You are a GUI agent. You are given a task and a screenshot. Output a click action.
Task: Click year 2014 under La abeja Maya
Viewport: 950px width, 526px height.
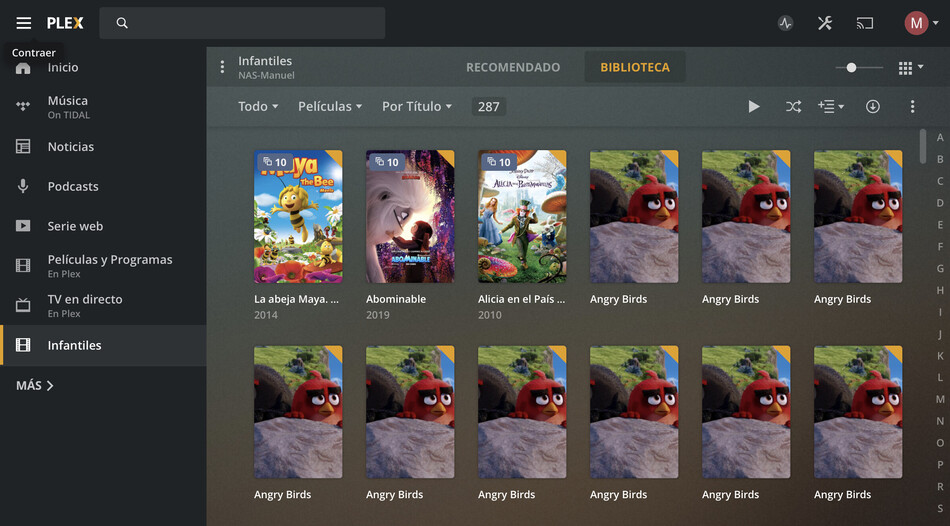click(x=266, y=315)
